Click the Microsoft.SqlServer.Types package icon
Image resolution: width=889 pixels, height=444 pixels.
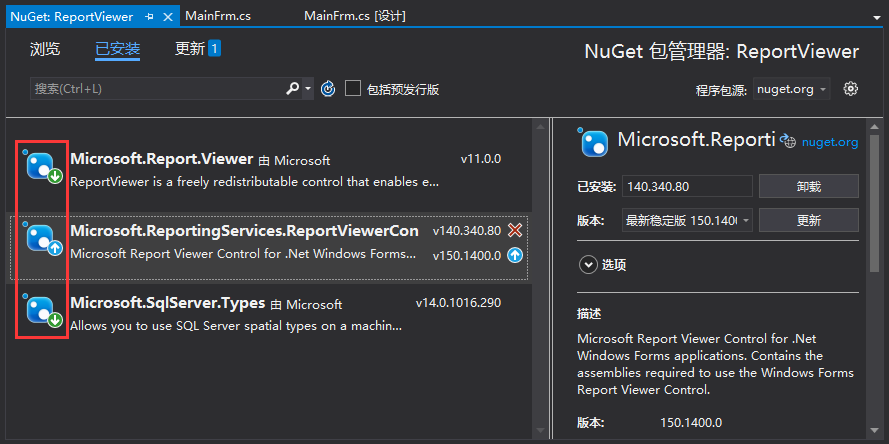pyautogui.click(x=43, y=311)
